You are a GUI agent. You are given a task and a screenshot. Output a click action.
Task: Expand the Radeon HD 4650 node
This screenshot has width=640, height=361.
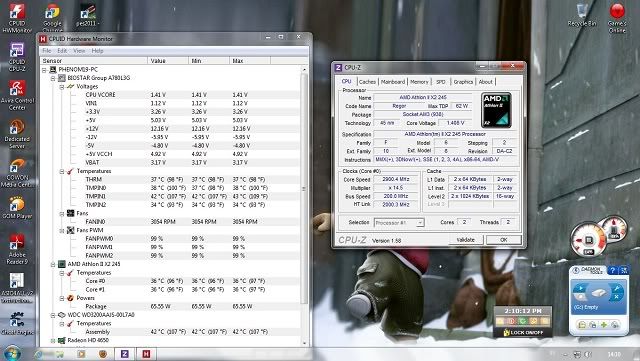(53, 341)
